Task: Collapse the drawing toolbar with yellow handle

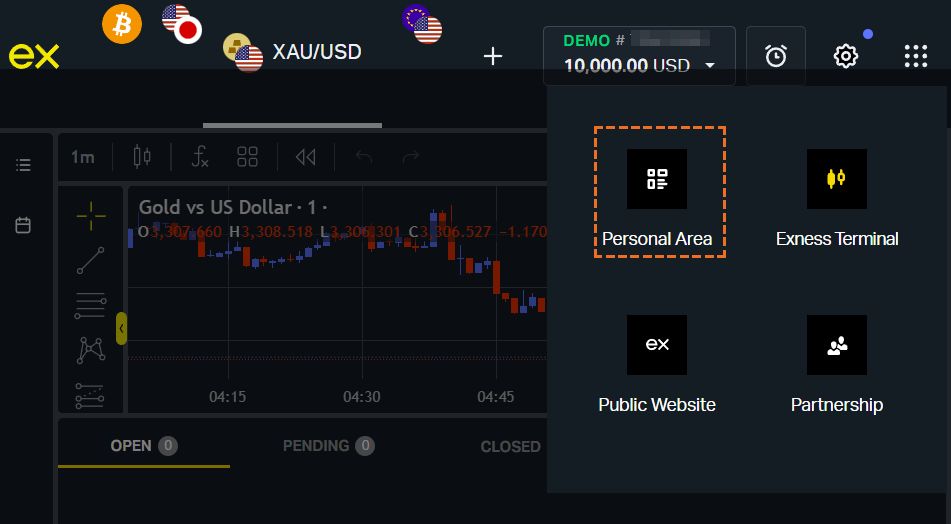Action: (121, 328)
